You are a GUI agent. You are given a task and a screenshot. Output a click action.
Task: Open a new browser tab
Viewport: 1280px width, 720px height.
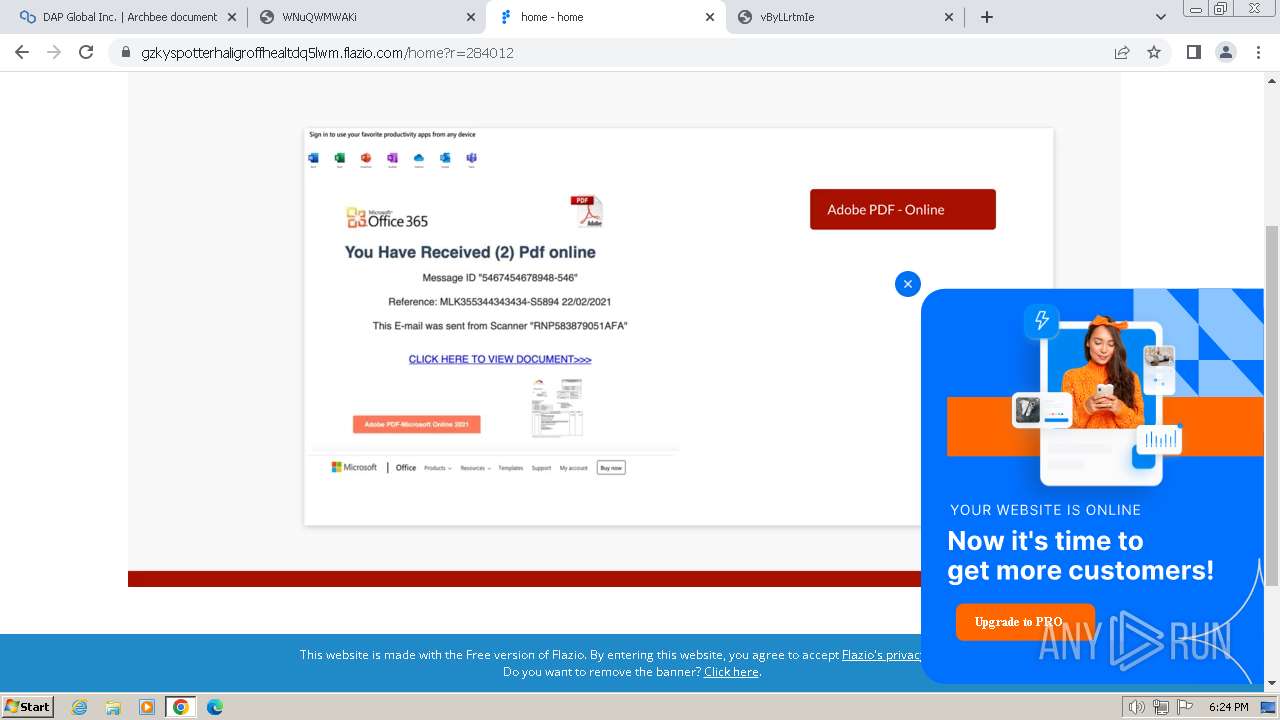coord(987,17)
